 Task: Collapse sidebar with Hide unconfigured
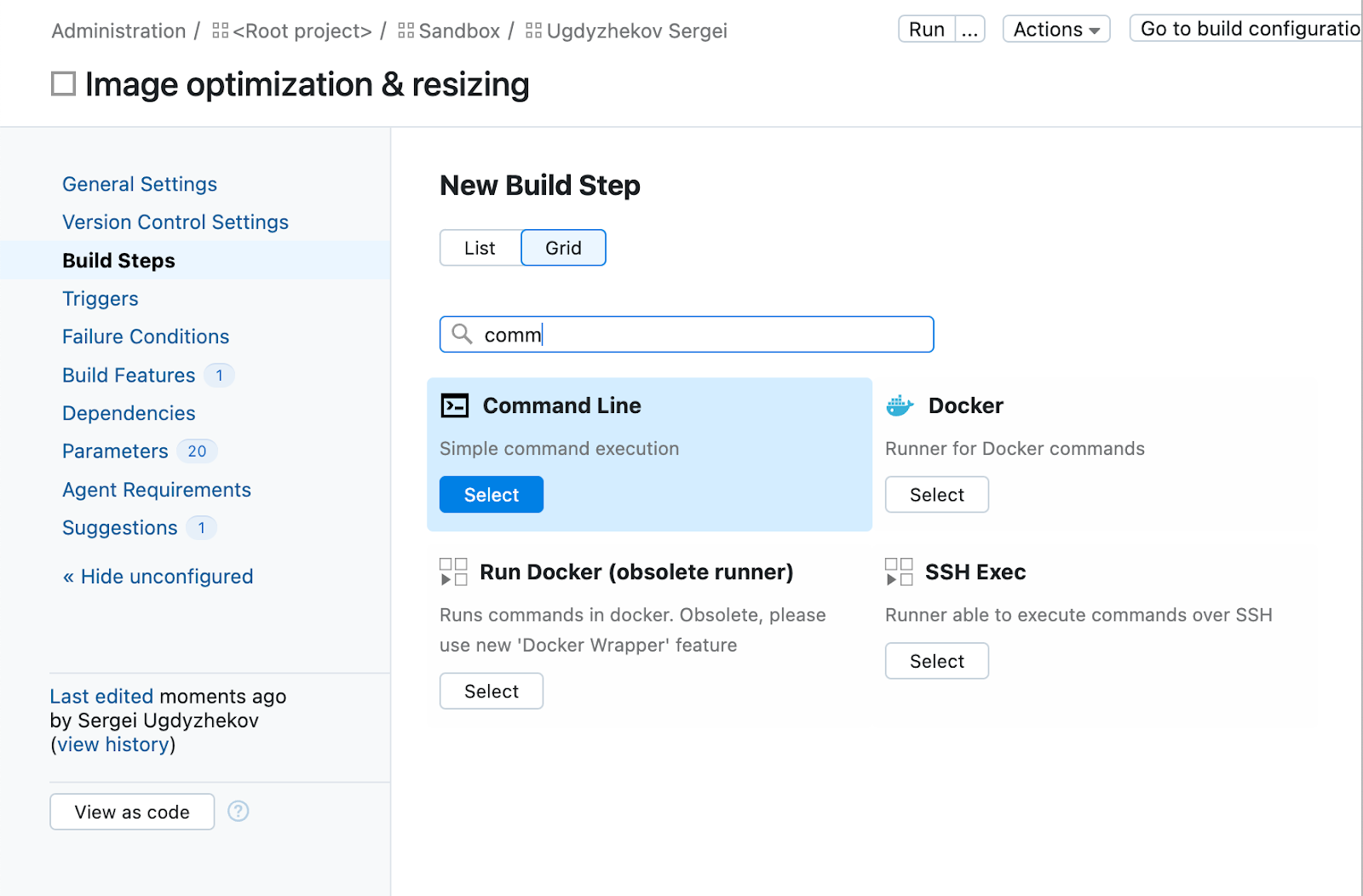(x=158, y=577)
